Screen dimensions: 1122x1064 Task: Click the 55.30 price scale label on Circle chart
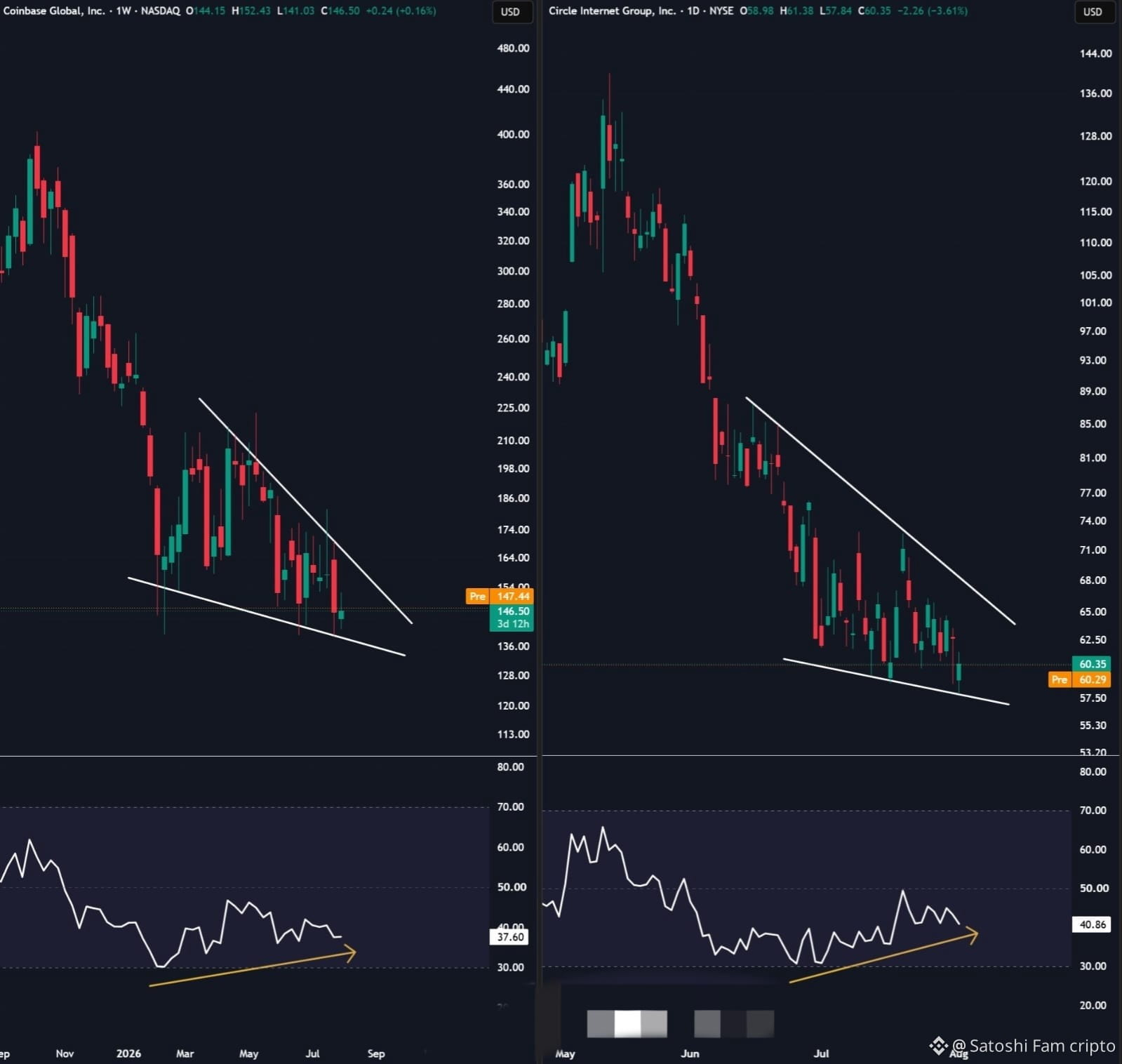tap(1093, 726)
